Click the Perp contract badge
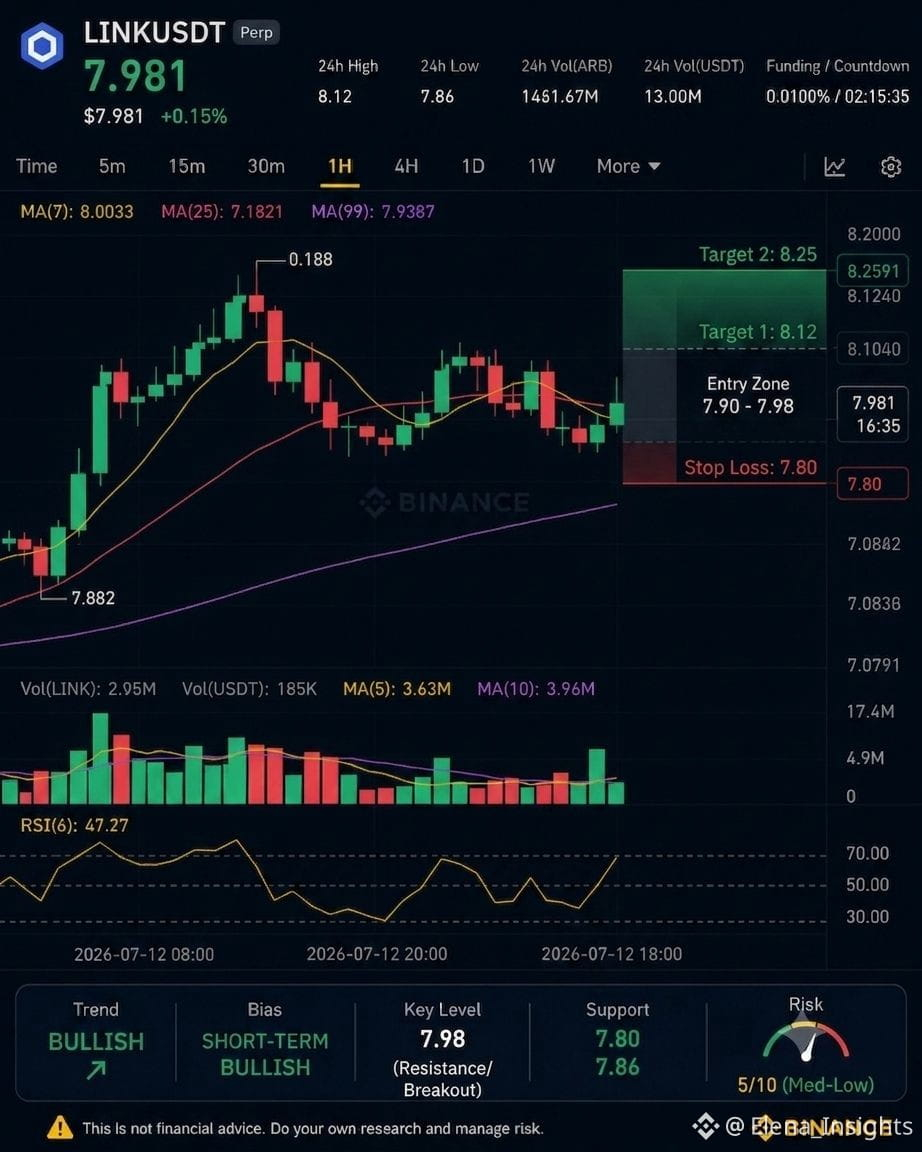The height and width of the screenshot is (1152, 922). pos(256,32)
